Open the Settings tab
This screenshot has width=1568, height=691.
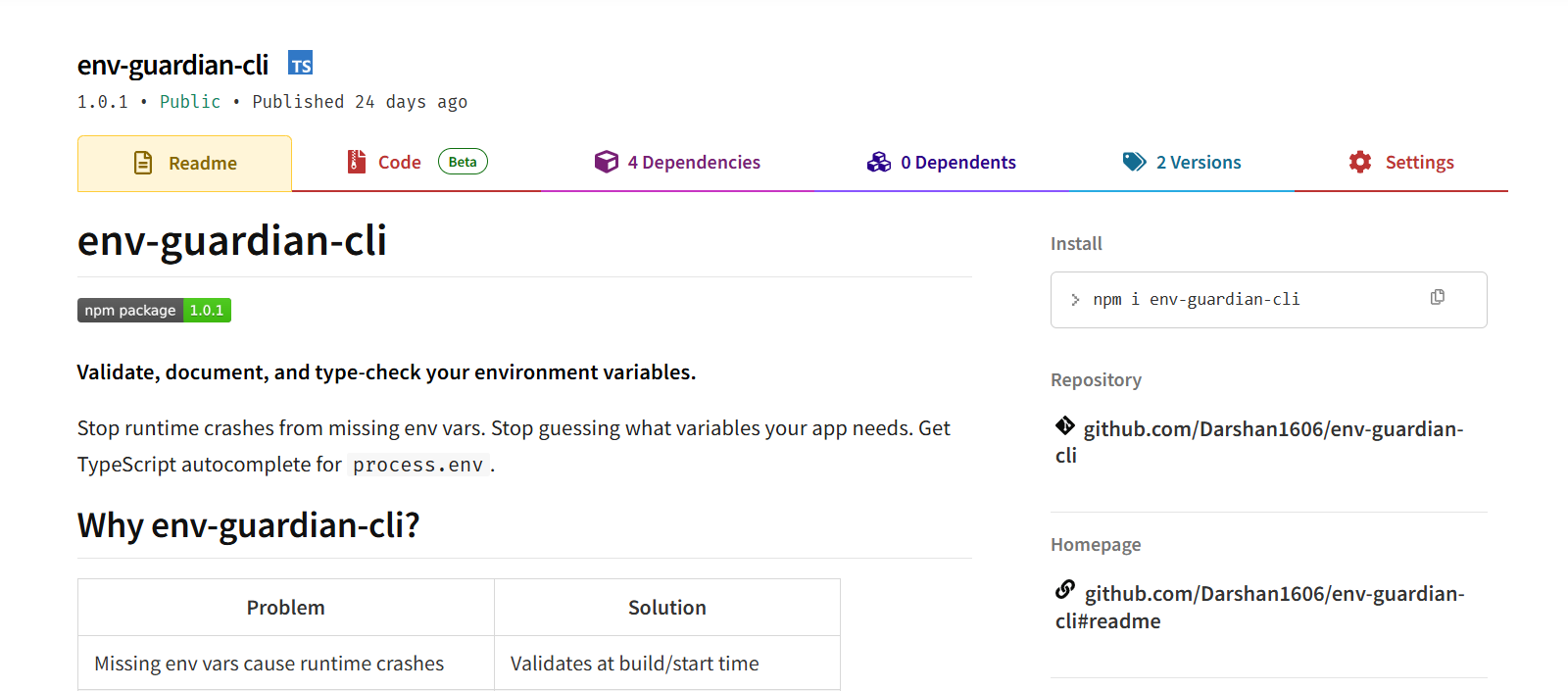click(1401, 163)
